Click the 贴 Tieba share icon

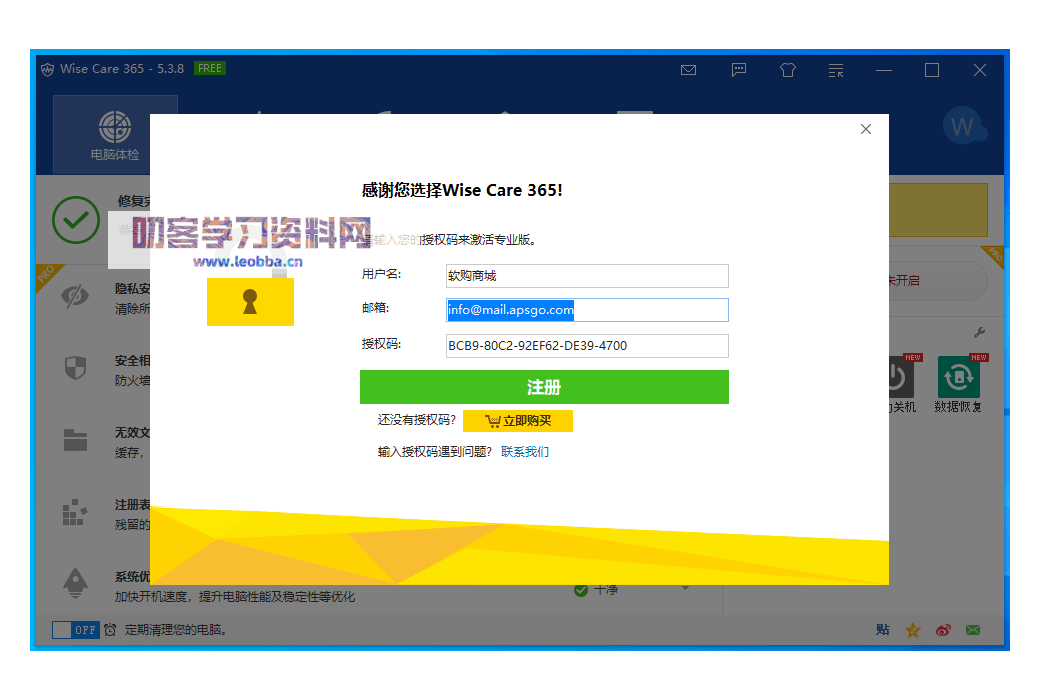pos(884,630)
